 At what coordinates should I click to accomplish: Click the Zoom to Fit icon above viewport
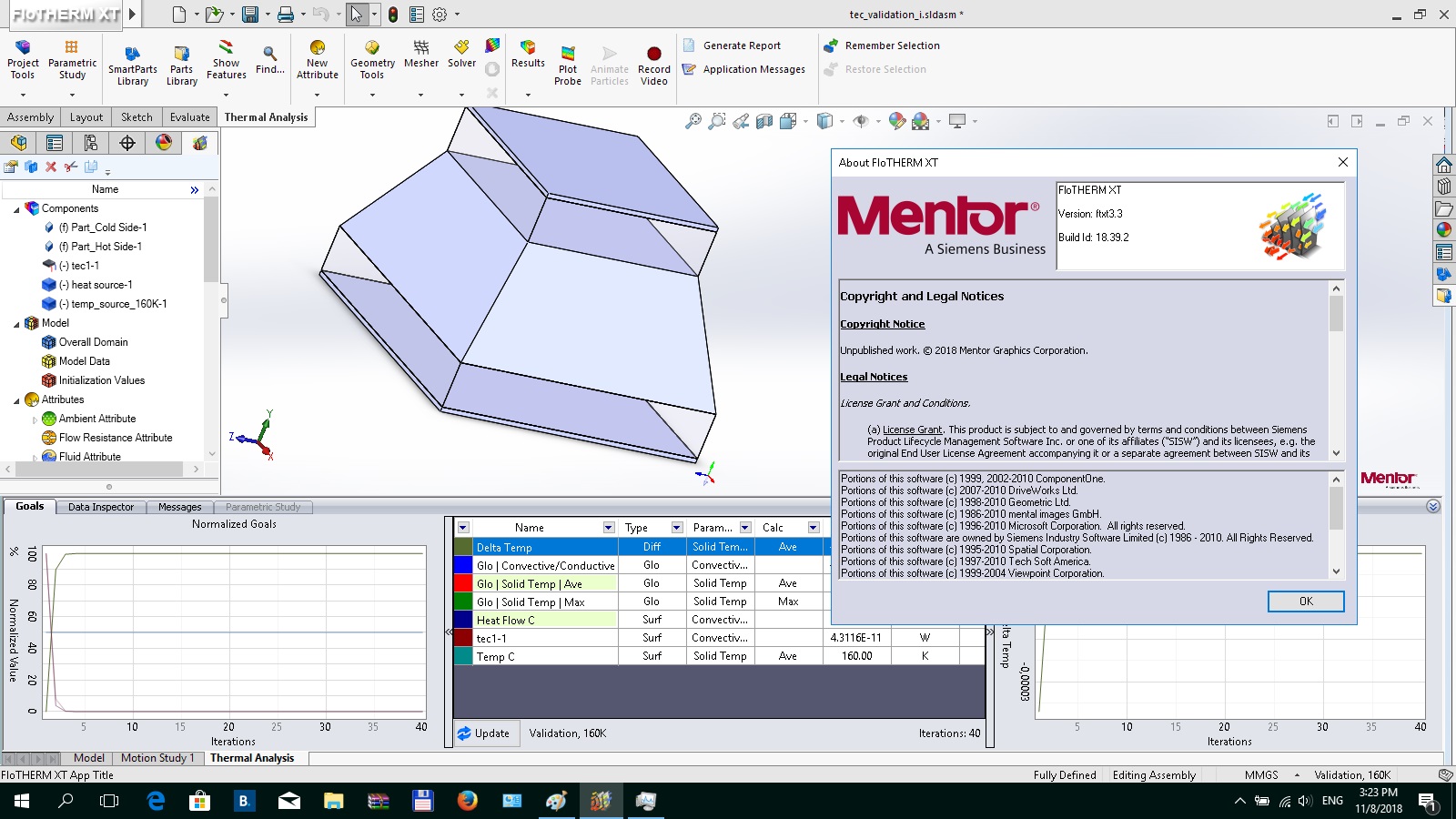[693, 121]
